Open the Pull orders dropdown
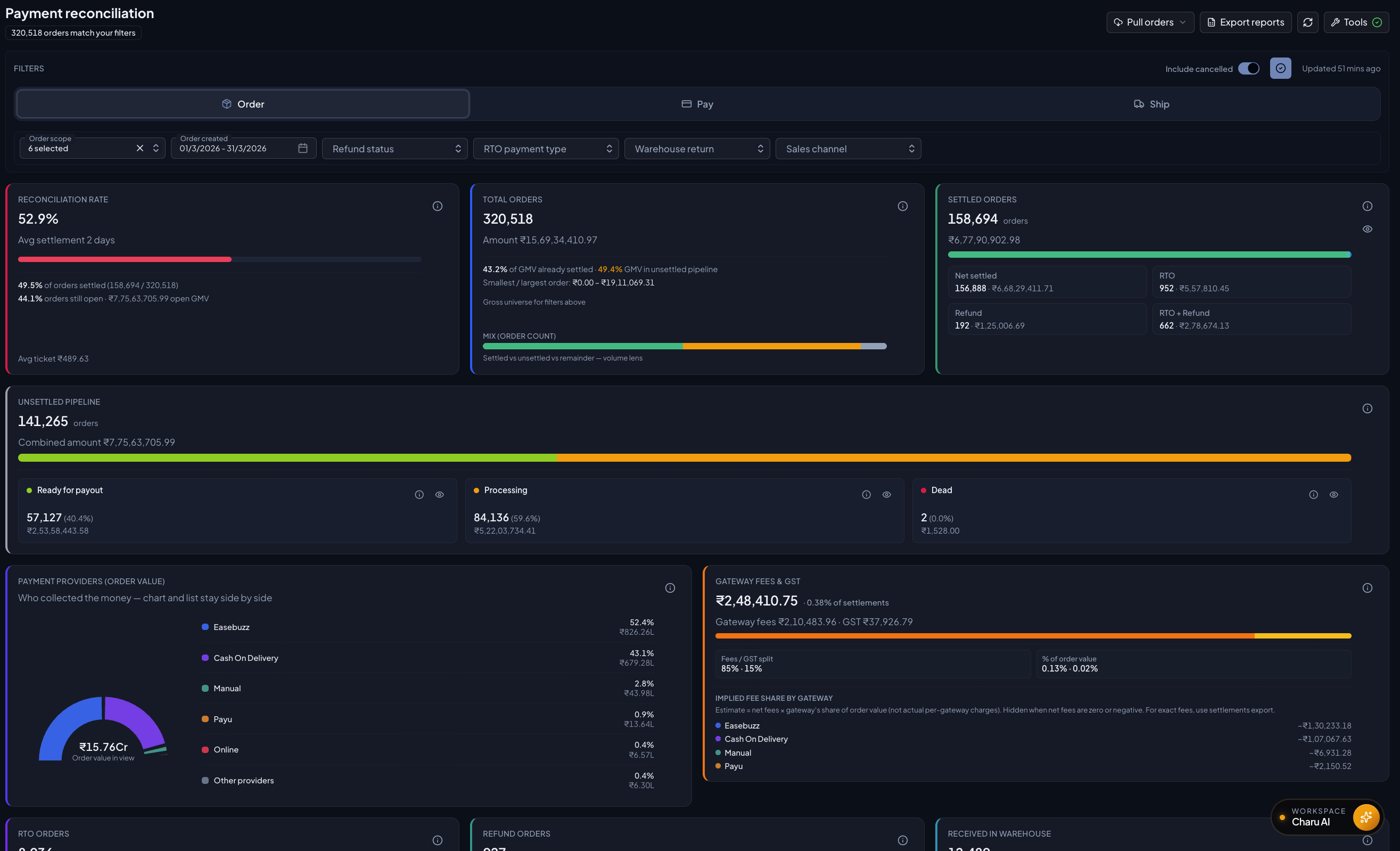 [1149, 22]
